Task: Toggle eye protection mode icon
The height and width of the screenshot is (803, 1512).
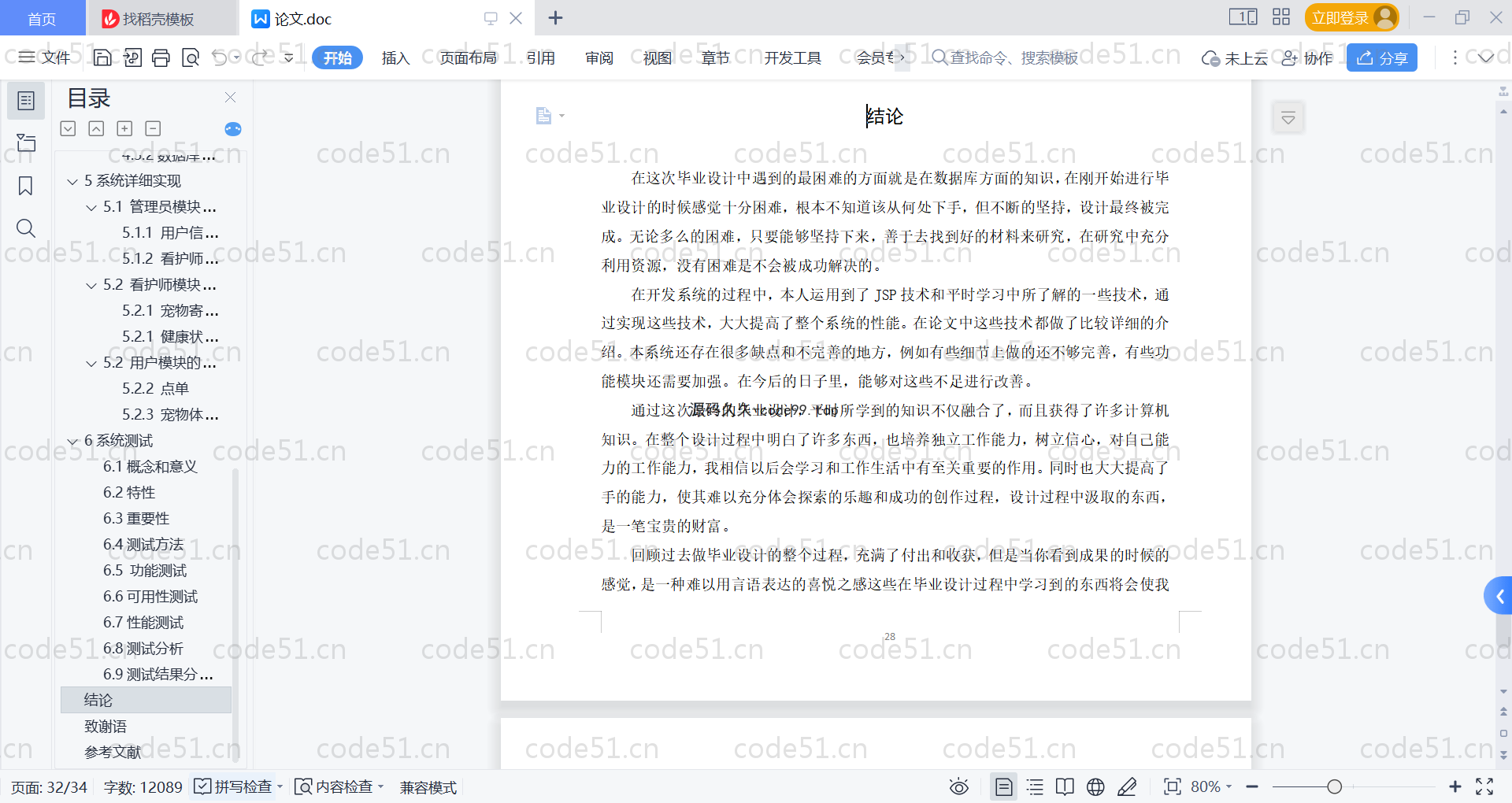Action: [x=959, y=786]
